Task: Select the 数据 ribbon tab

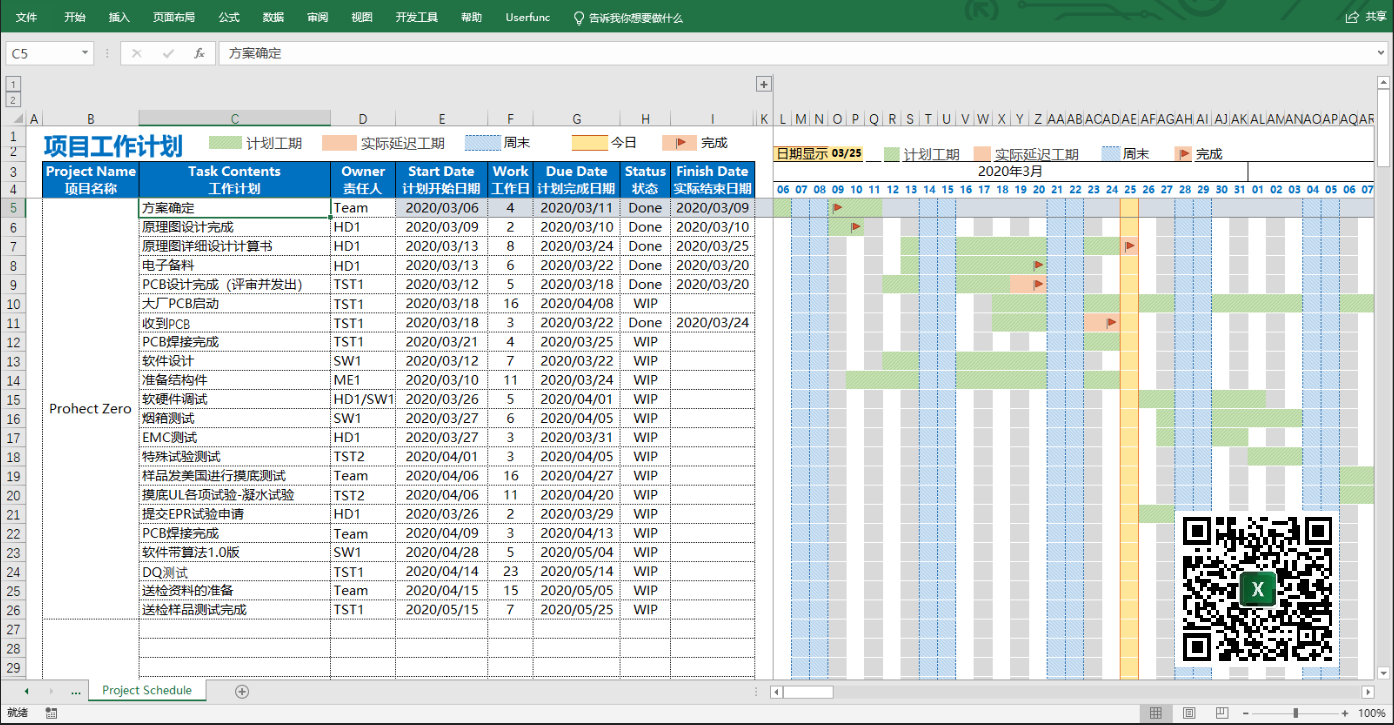Action: (273, 18)
